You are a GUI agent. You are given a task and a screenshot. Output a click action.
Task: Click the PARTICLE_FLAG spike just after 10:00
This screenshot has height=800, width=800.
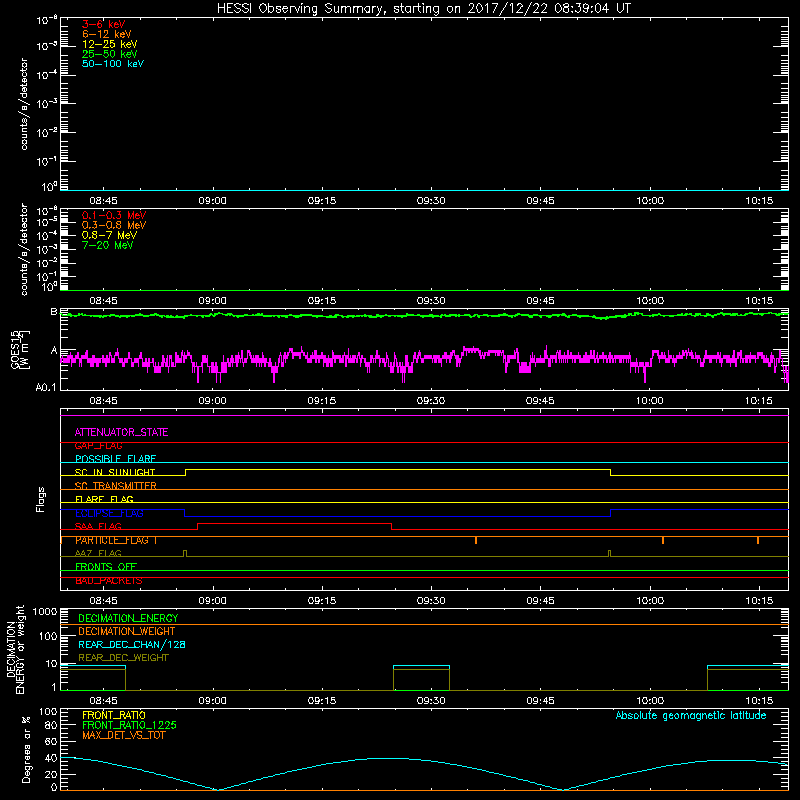point(663,540)
